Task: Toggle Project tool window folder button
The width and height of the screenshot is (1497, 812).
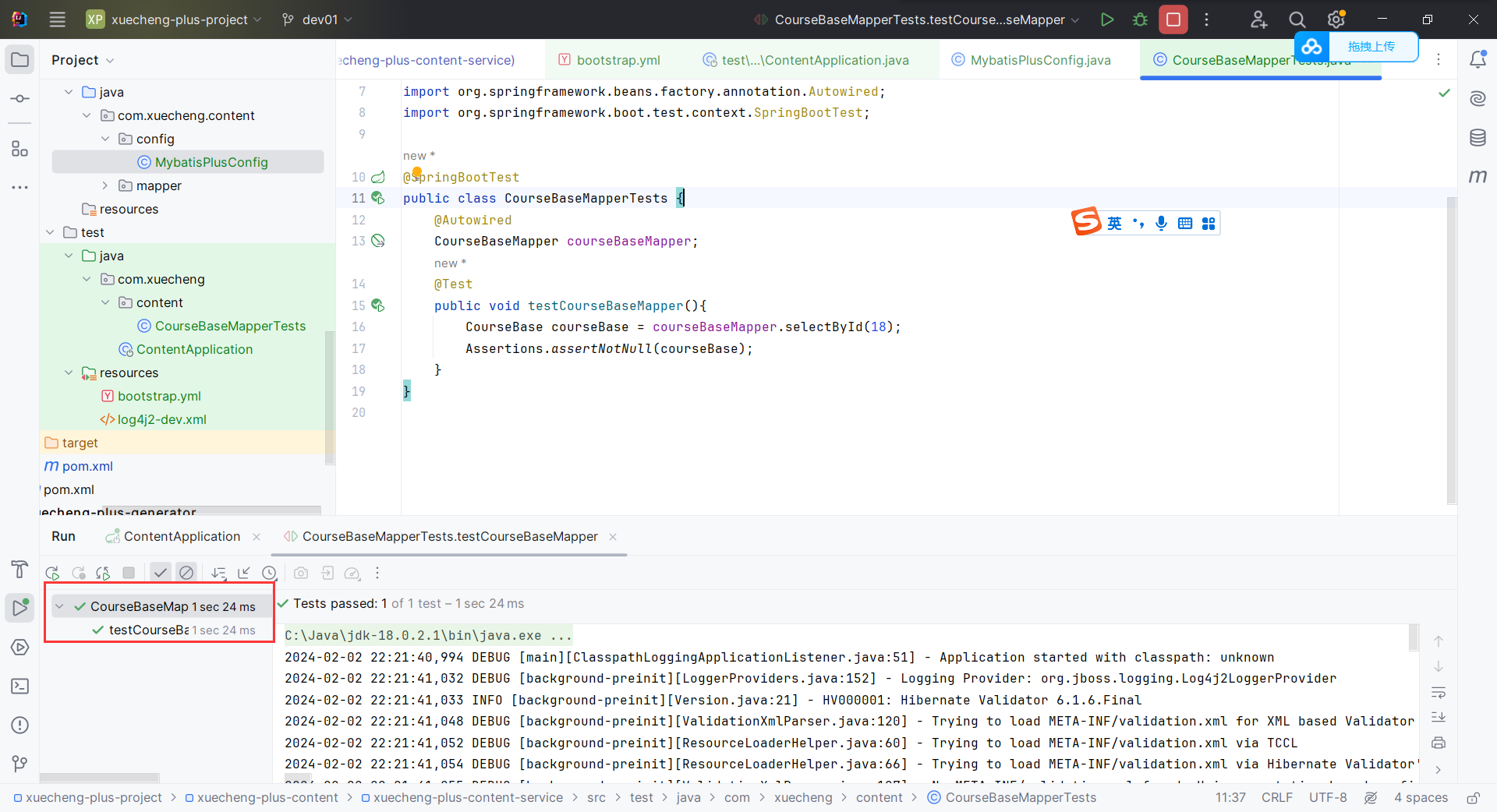Action: 20,60
